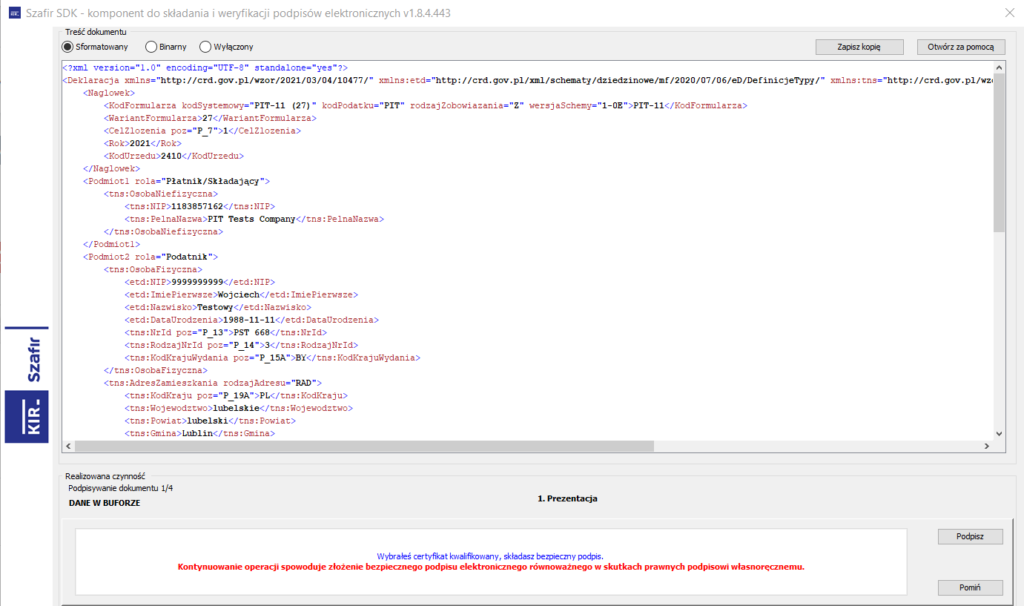Click the vertical scrollbar thumb in XML view
Viewport: 1024px width, 606px height.
click(999, 150)
